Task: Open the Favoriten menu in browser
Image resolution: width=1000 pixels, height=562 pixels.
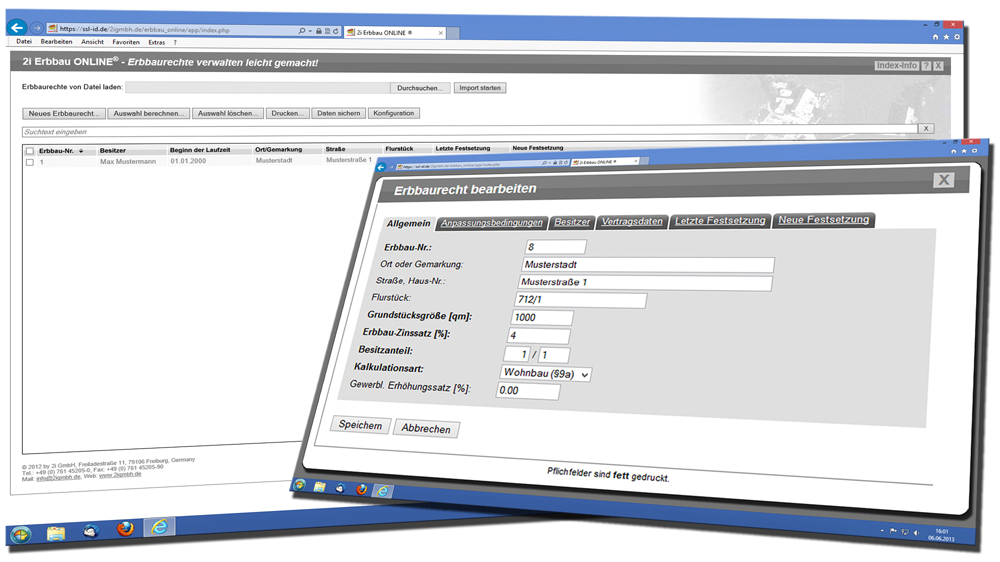Action: pos(125,43)
